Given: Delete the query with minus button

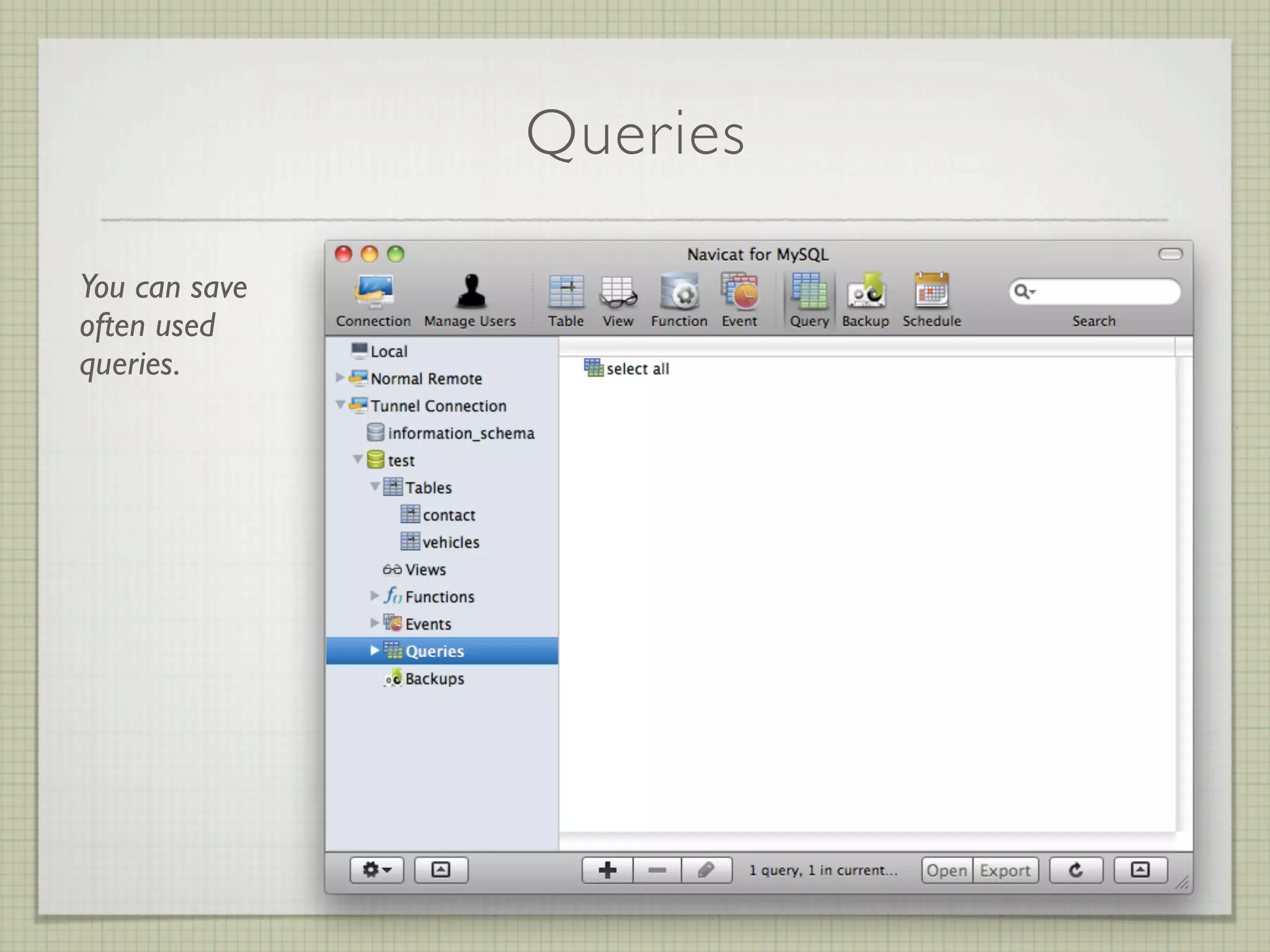Looking at the screenshot, I should 657,870.
